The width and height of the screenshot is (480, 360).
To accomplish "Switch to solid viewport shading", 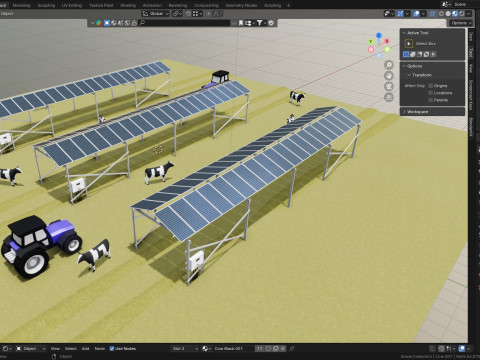I will pos(448,14).
